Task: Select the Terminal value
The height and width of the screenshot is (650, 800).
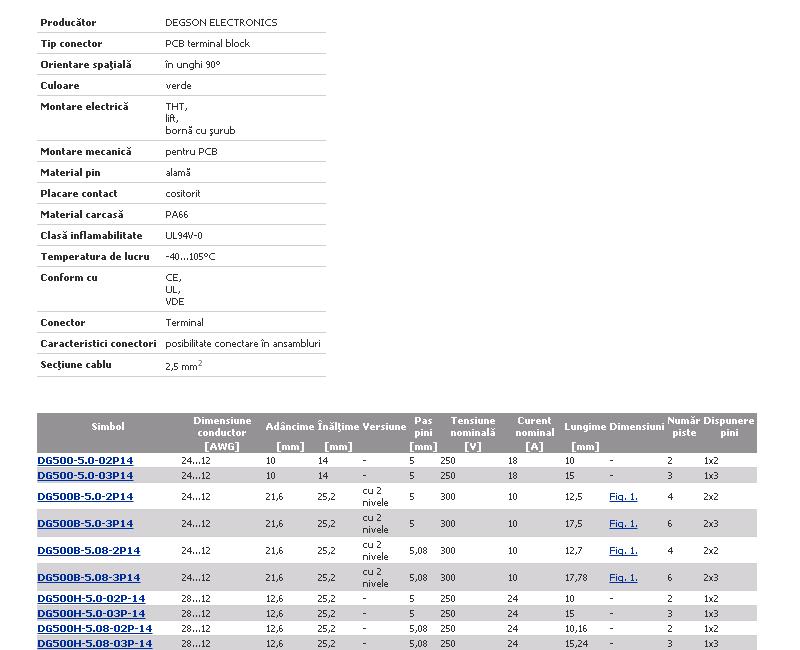Action: coord(184,322)
